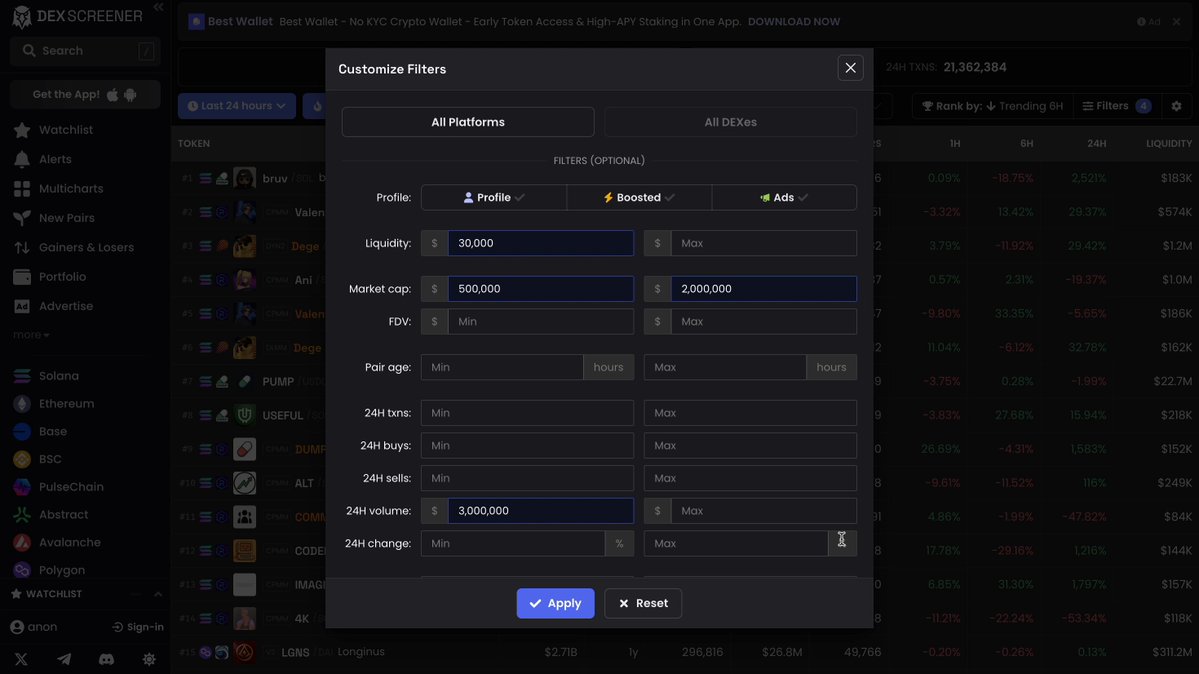Select Avalanche chain icon
The height and width of the screenshot is (674, 1199).
(22, 542)
